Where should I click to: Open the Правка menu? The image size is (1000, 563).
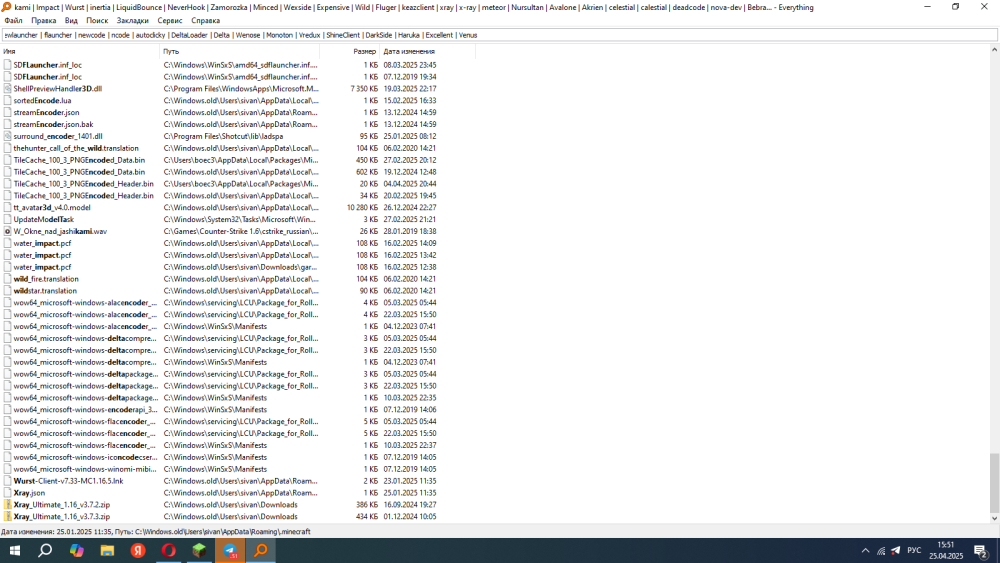[x=43, y=20]
